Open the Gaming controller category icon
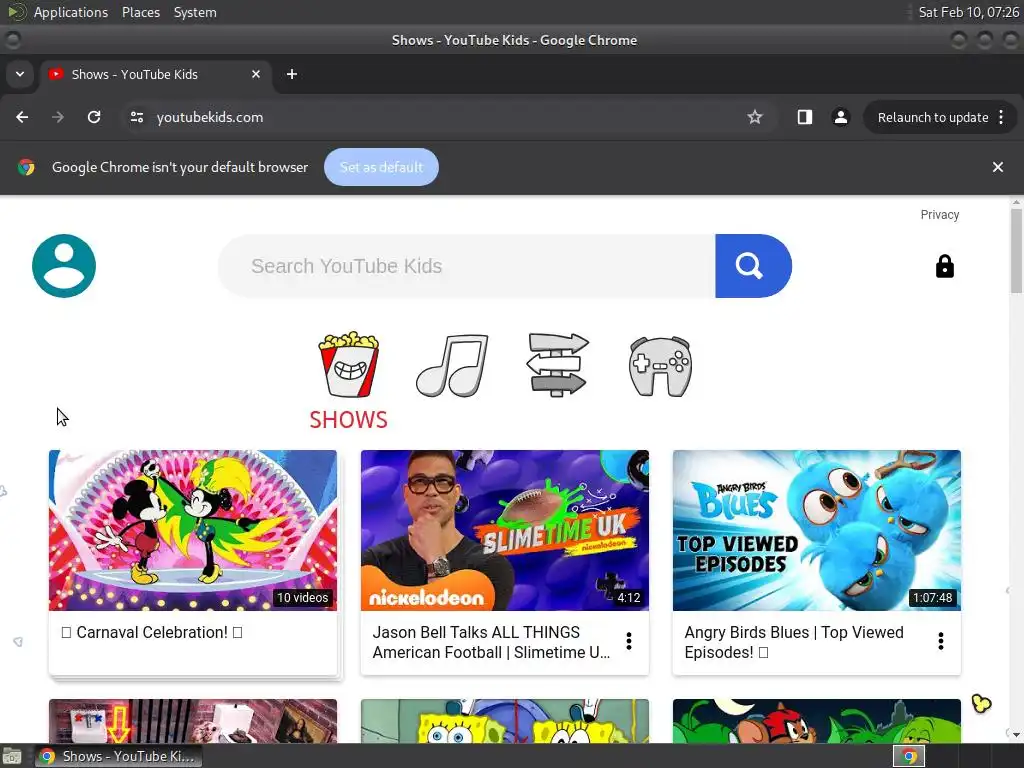The image size is (1024, 768). (x=660, y=366)
